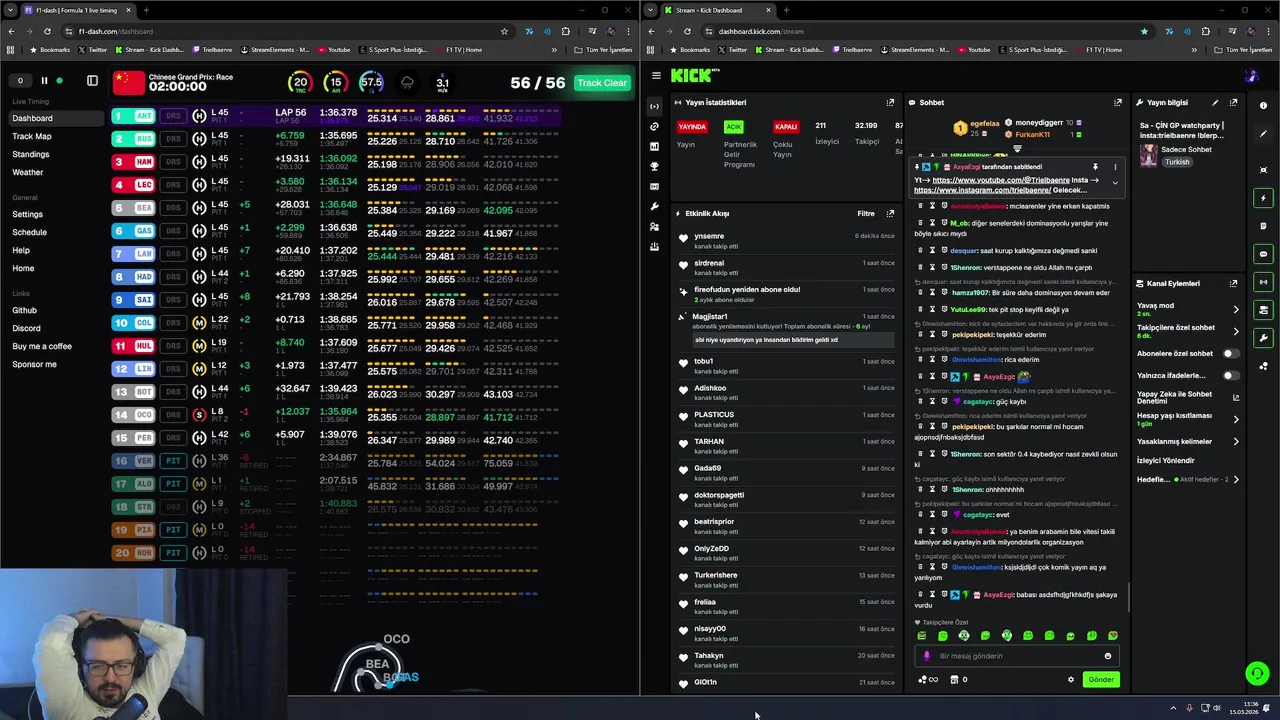Collapse the f1-dash sidebar panel icon
This screenshot has height=720, width=1280.
92,81
